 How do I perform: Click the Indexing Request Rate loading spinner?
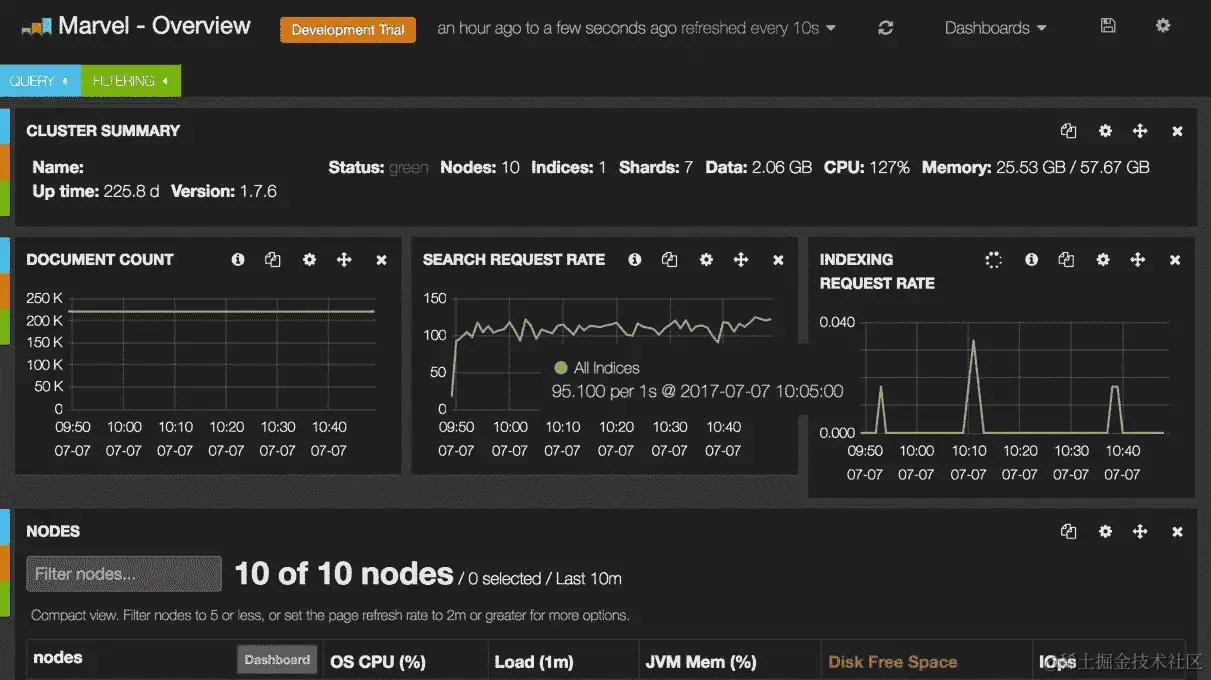pos(993,260)
